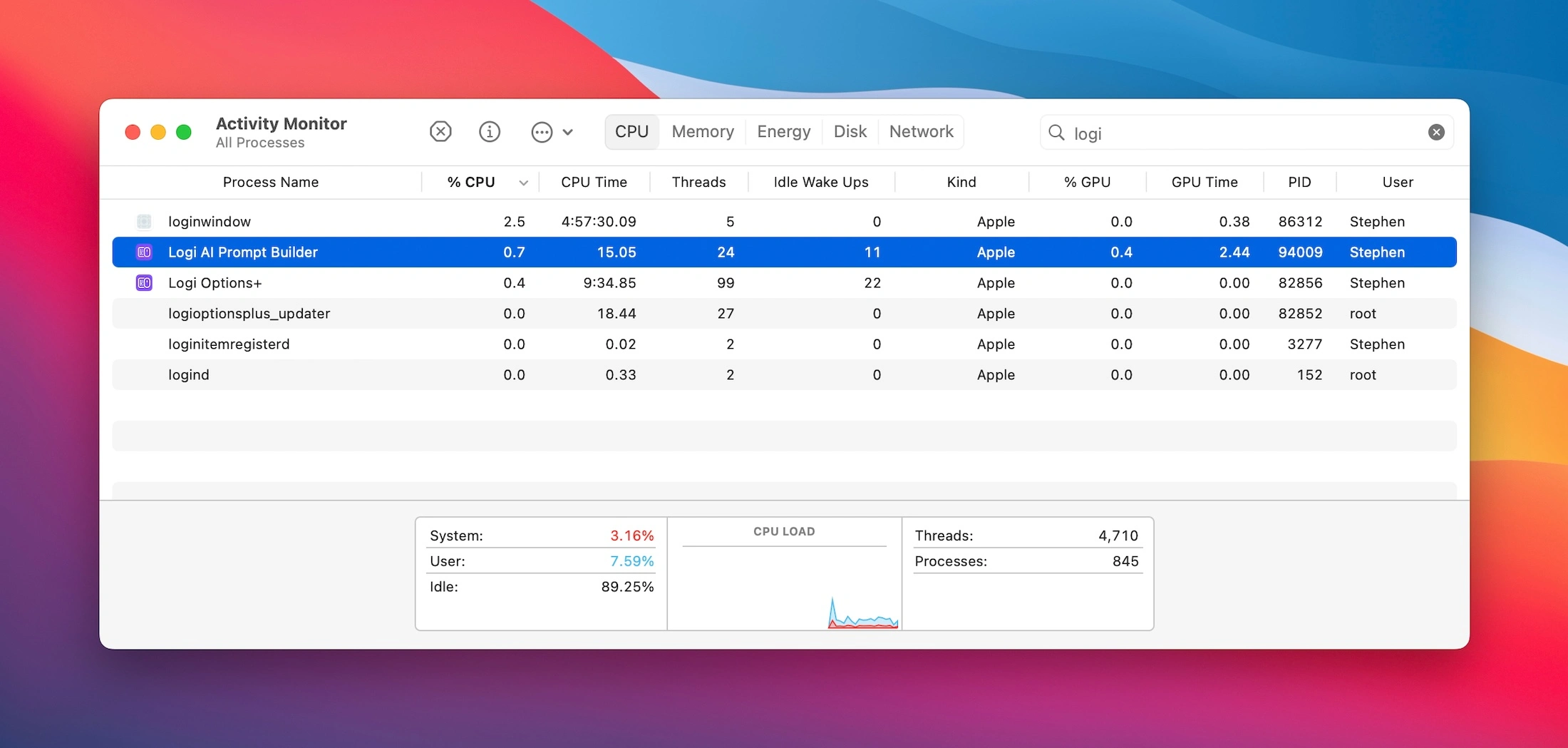Viewport: 1568px width, 748px height.
Task: Click the ellipsis More actions icon
Action: coord(542,132)
